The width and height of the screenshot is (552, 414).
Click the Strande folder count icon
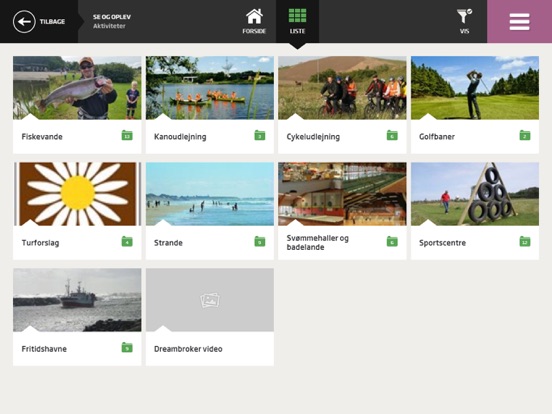click(260, 242)
